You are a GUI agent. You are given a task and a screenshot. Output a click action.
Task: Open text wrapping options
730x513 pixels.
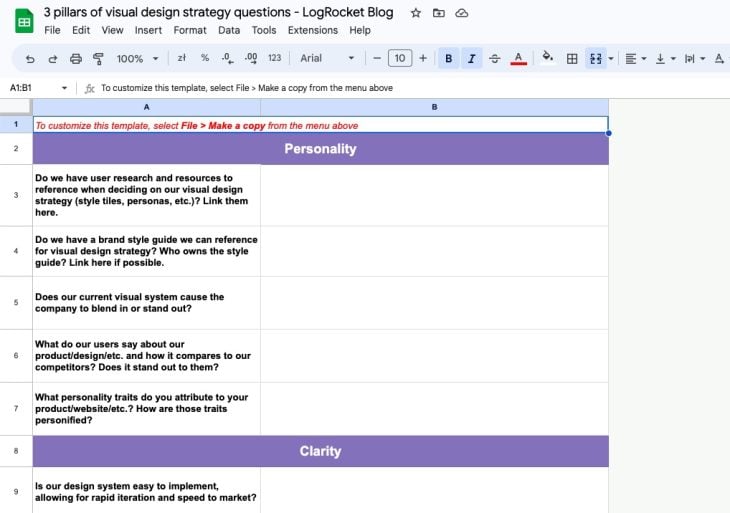pos(695,59)
